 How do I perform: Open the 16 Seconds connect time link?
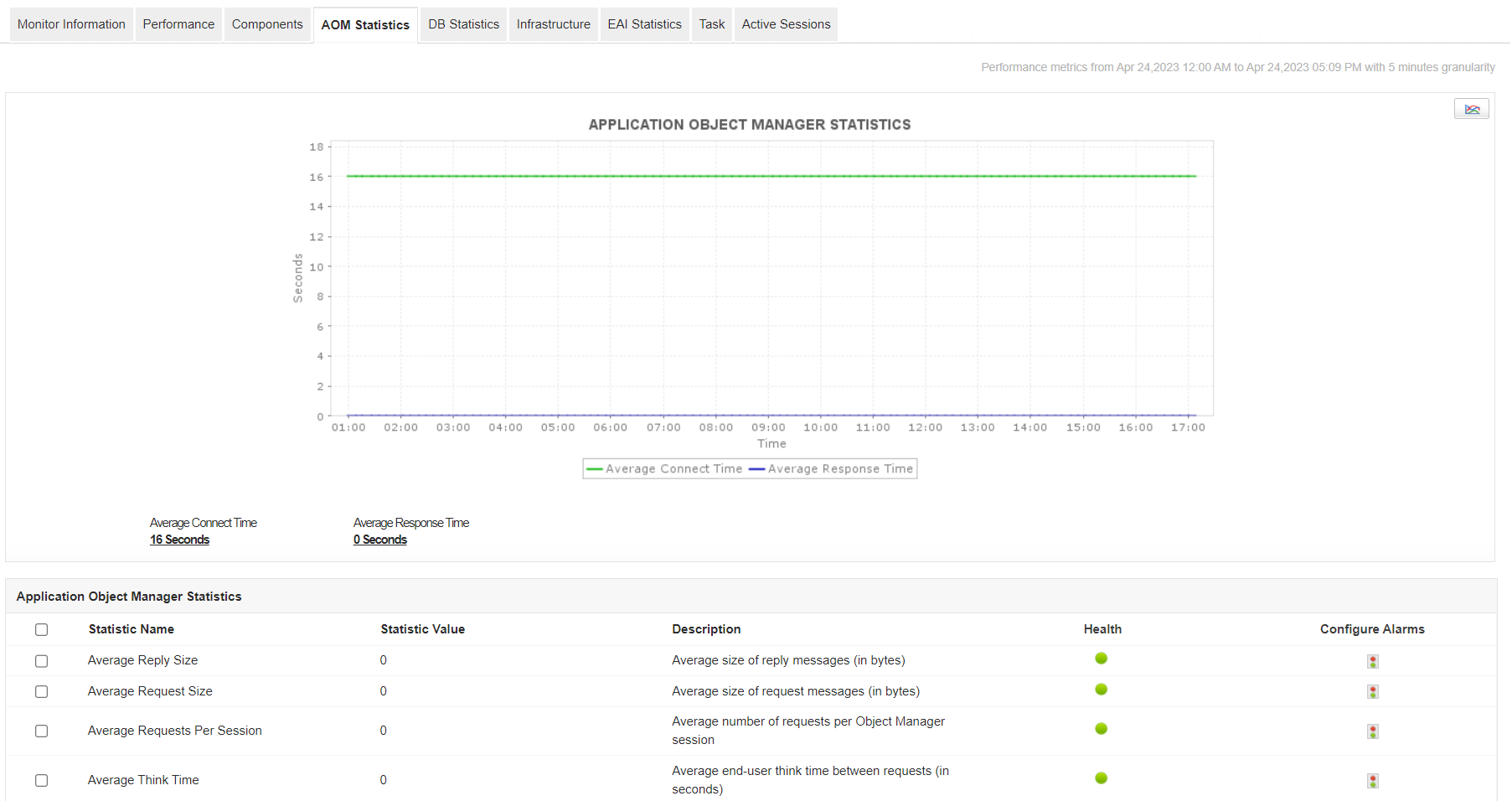(x=179, y=540)
